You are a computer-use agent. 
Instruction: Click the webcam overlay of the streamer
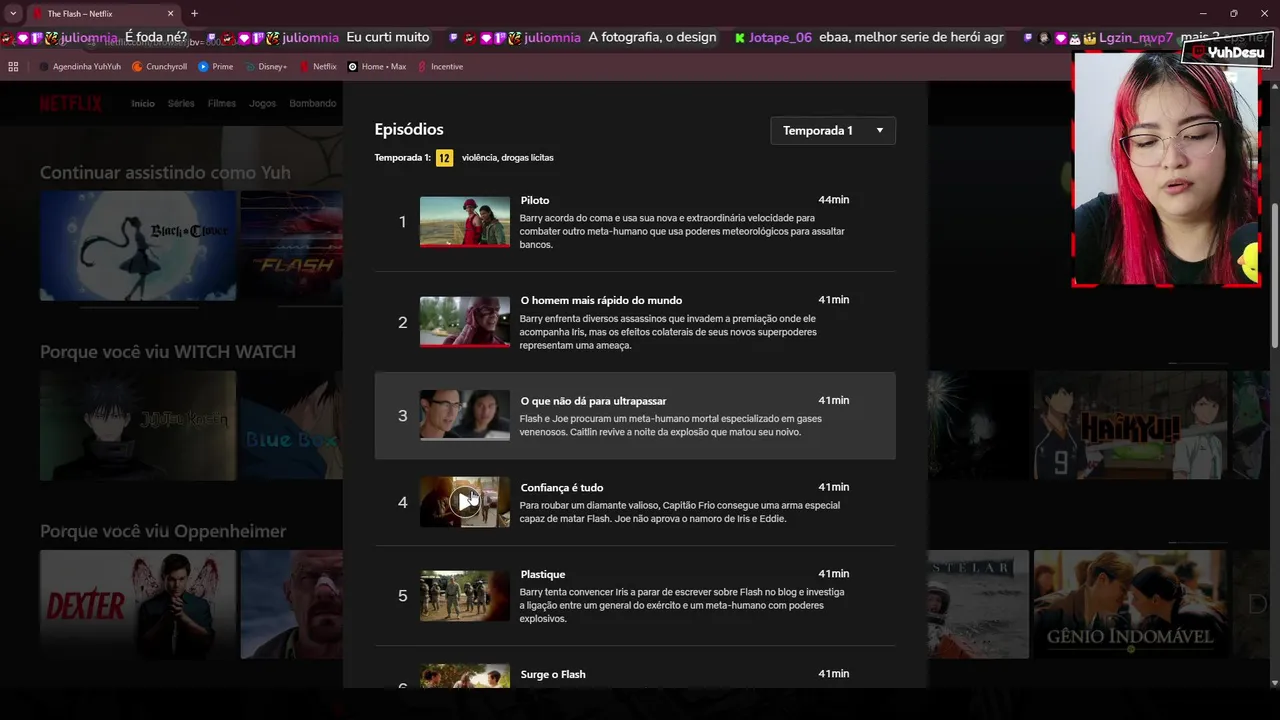tap(1166, 168)
